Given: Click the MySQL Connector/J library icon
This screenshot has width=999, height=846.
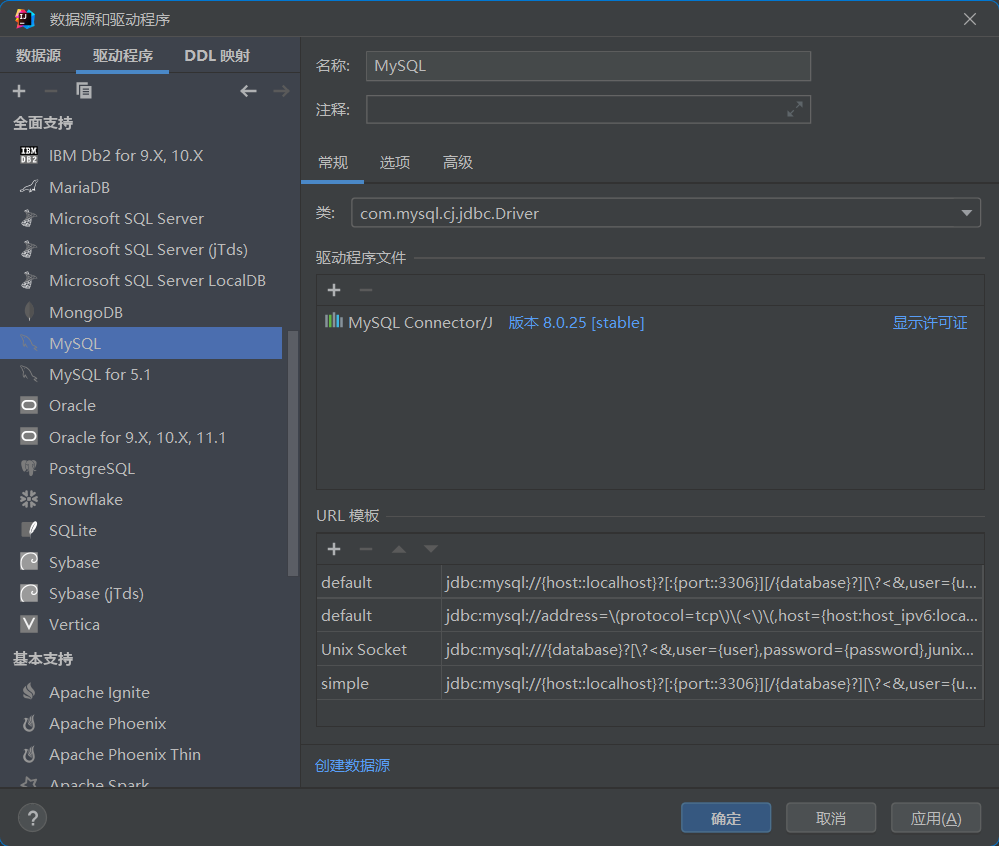Looking at the screenshot, I should 334,321.
